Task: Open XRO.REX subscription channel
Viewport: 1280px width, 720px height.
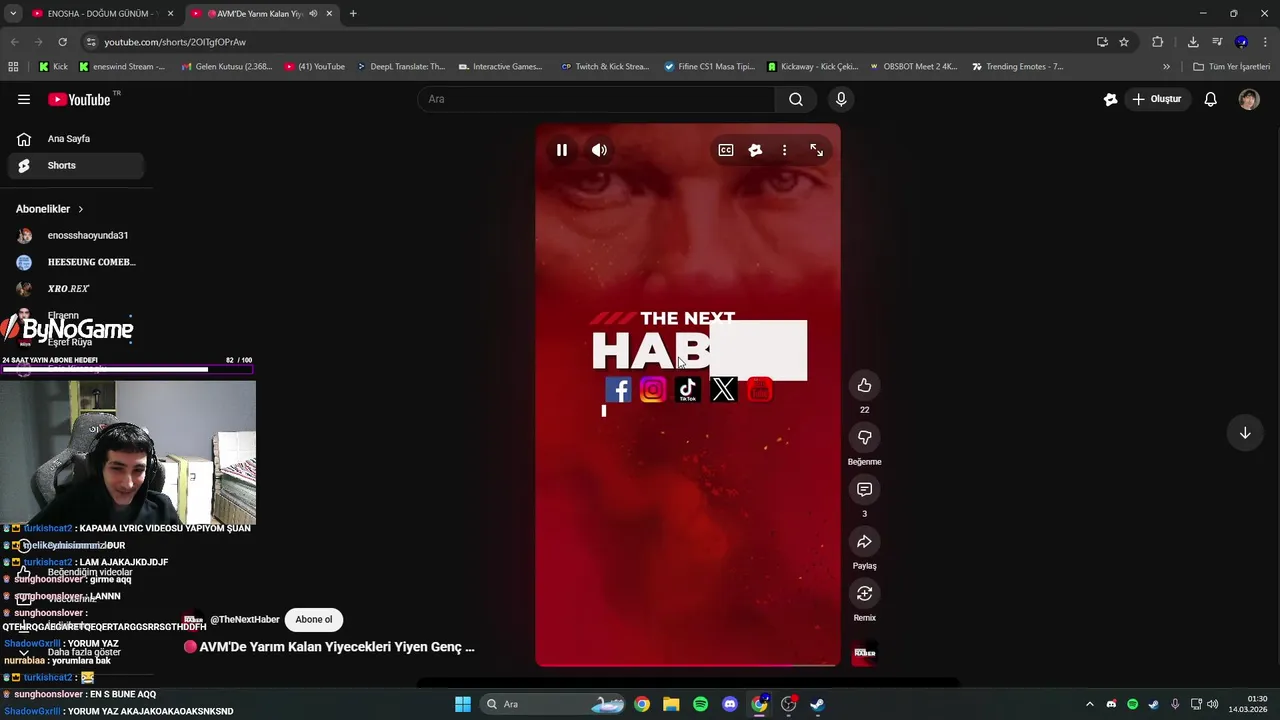Action: (76, 289)
